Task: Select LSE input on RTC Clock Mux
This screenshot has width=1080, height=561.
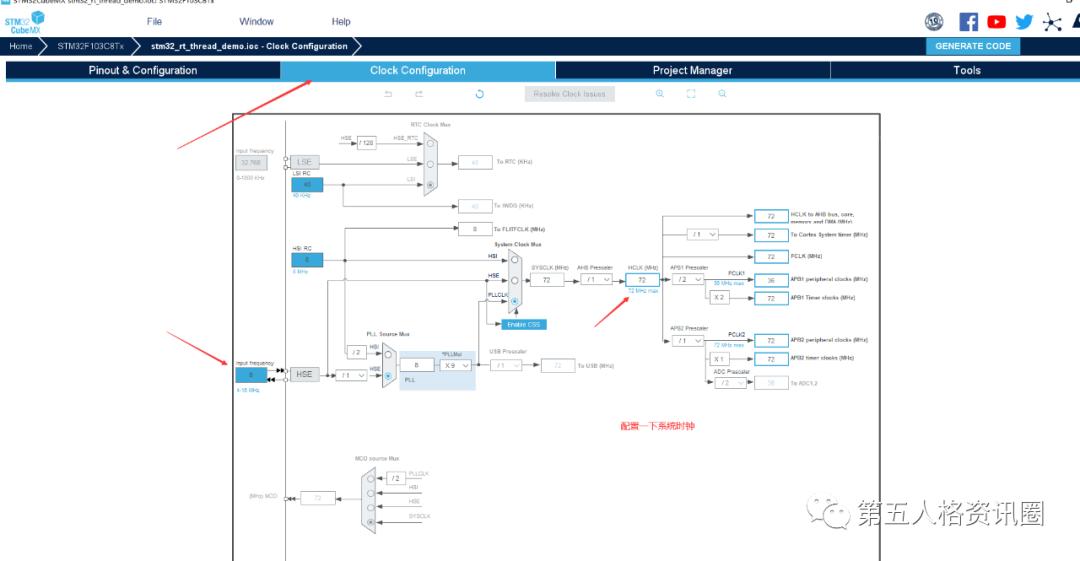Action: coord(430,164)
